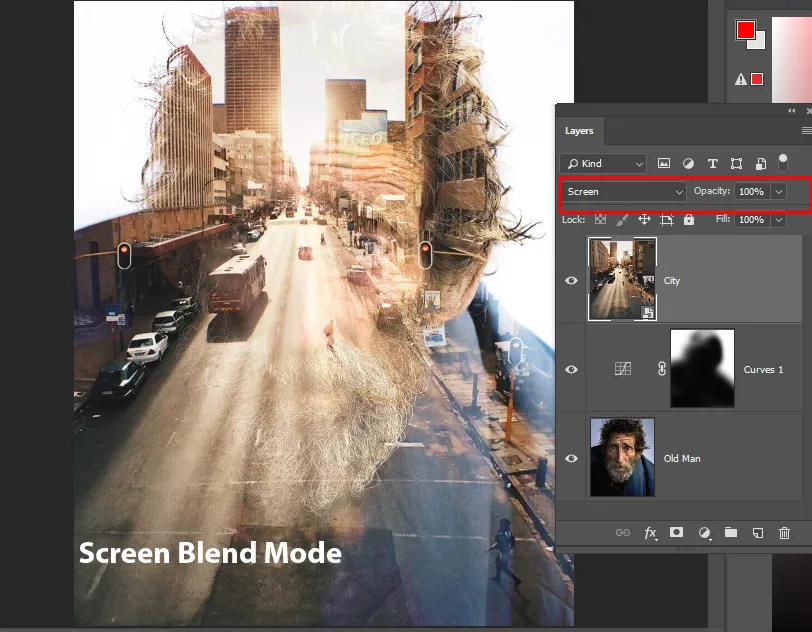Lock all padlock icon
Image resolution: width=812 pixels, height=632 pixels.
tap(689, 220)
